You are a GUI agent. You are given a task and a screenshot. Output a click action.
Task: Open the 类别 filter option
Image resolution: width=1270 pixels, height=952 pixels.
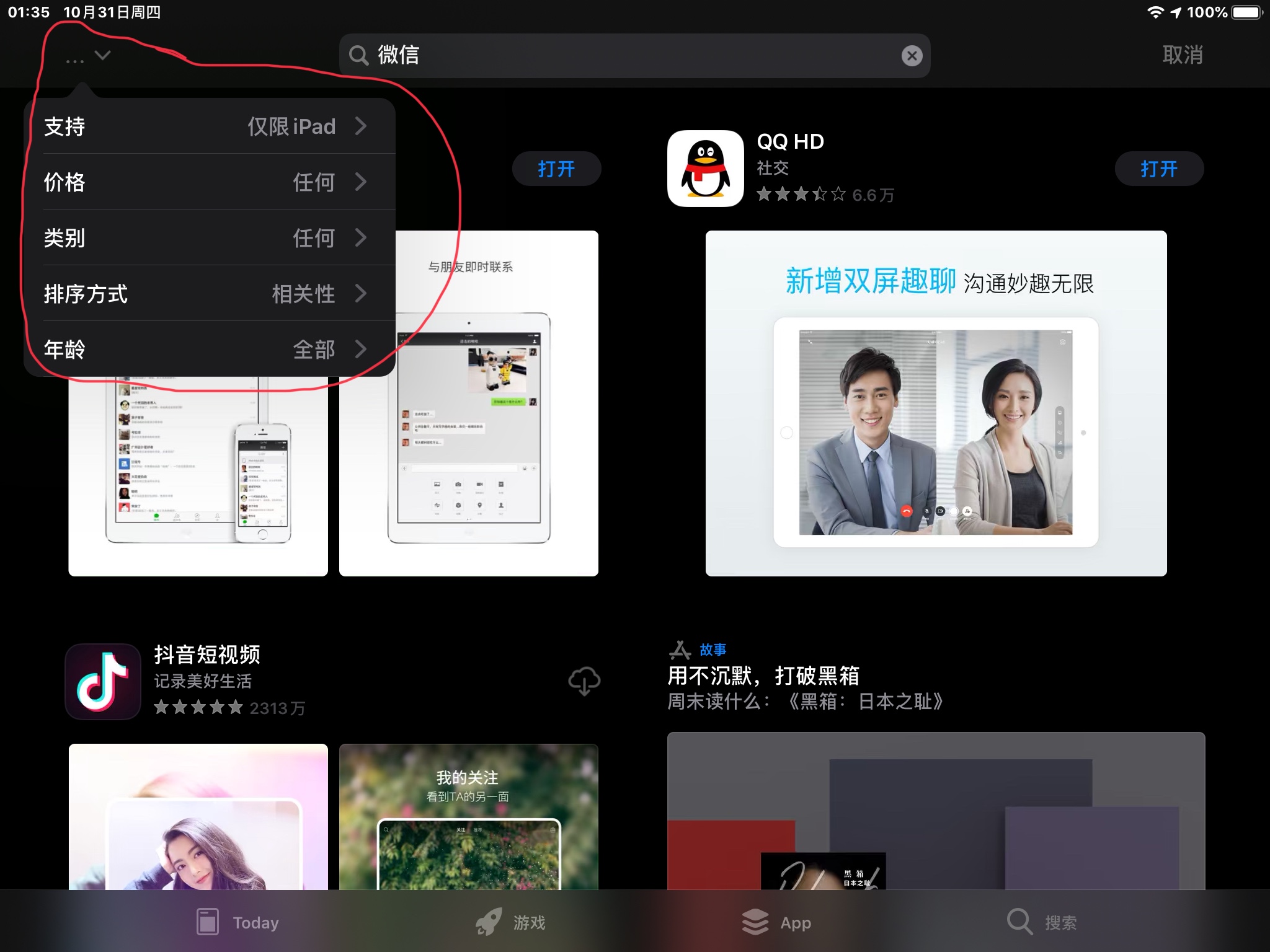[x=211, y=238]
